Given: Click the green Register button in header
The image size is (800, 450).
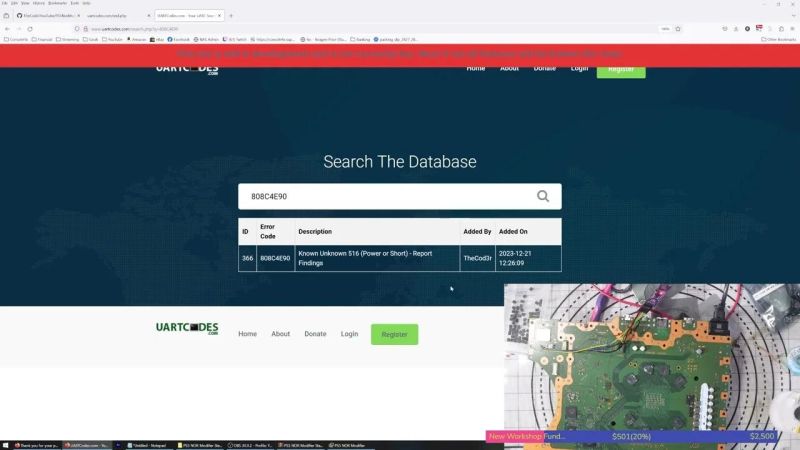Looking at the screenshot, I should [x=621, y=70].
